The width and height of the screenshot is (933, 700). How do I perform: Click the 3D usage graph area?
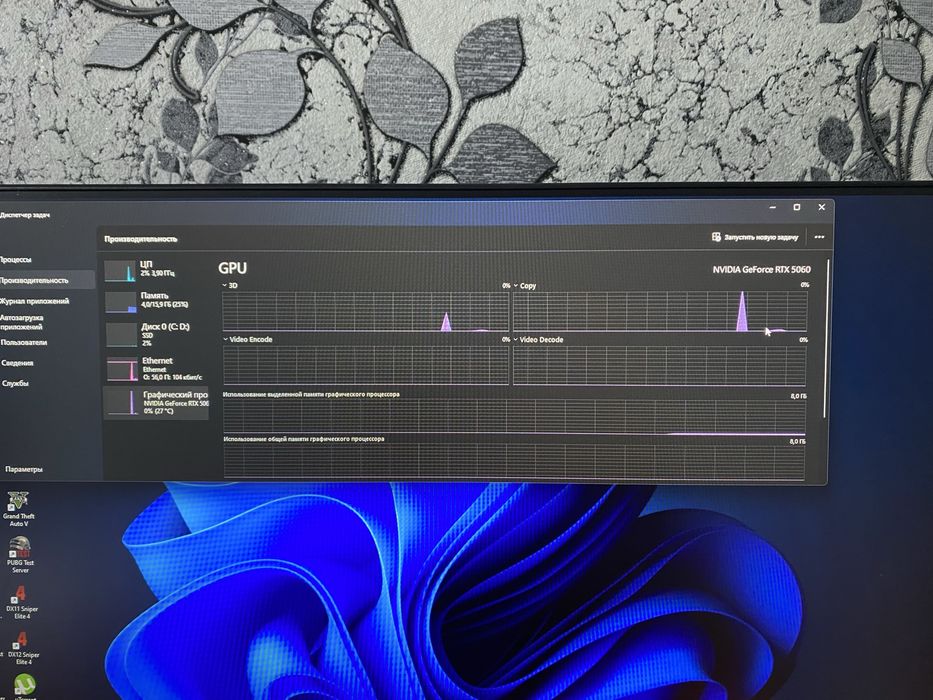[365, 311]
